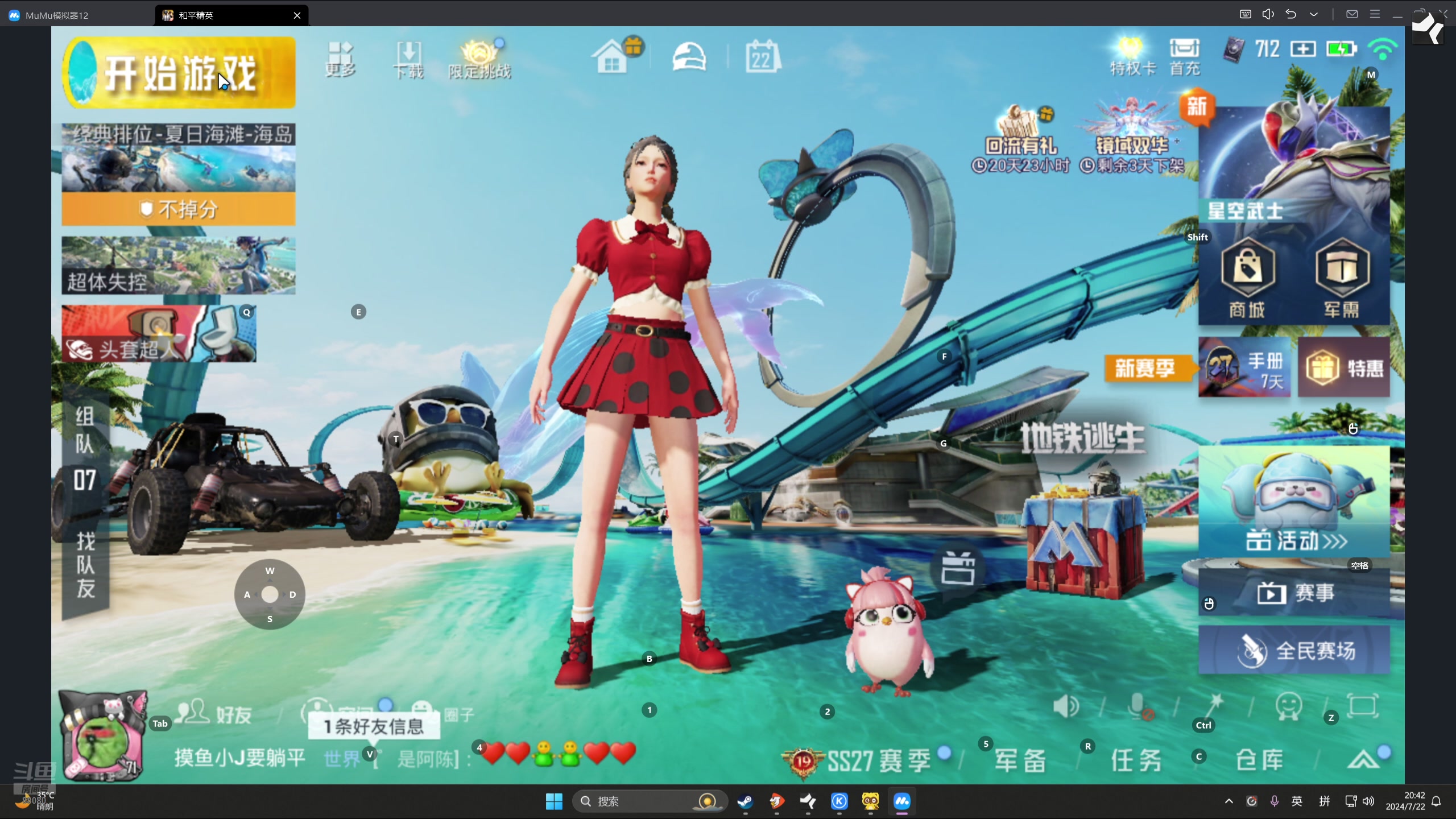The height and width of the screenshot is (819, 1456).
Task: Open the 活动 events panel
Action: (1294, 502)
